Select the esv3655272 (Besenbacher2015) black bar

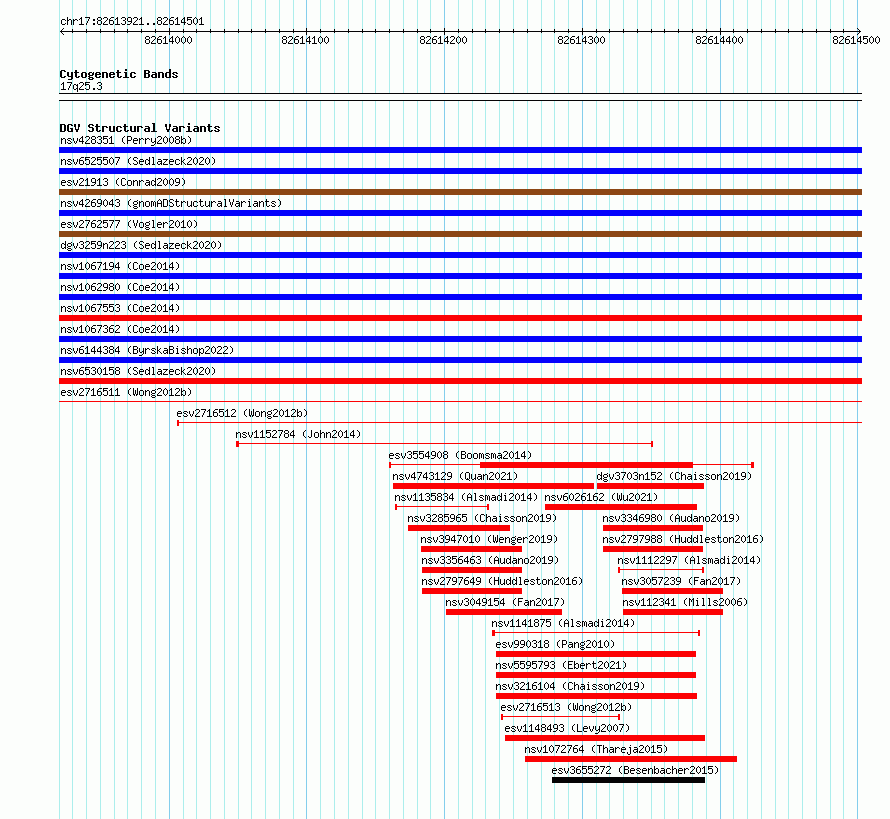pyautogui.click(x=628, y=780)
